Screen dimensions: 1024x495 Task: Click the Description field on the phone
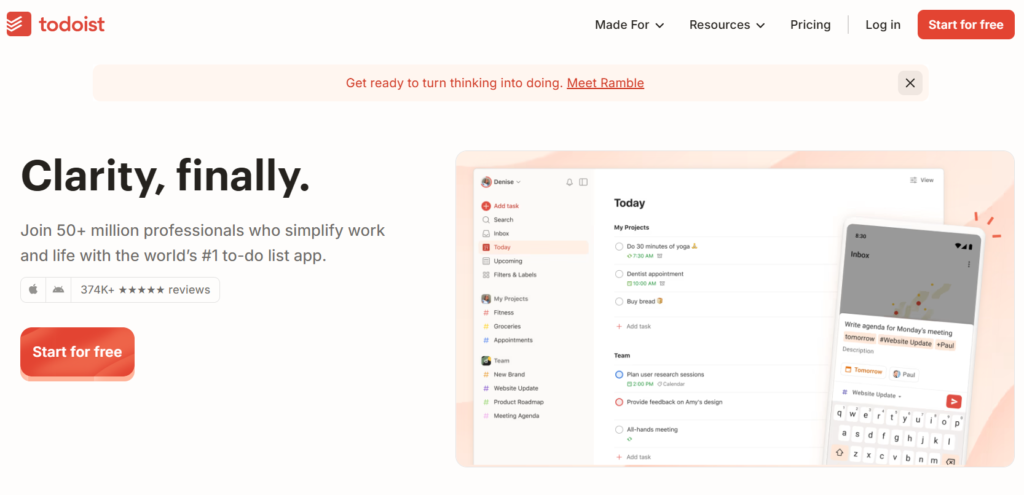857,350
